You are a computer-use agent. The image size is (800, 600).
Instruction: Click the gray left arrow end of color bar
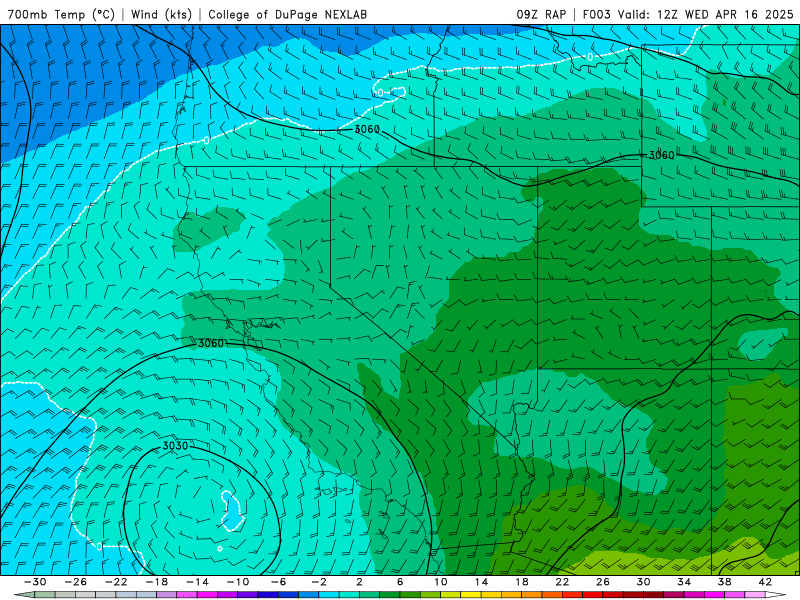click(24, 595)
